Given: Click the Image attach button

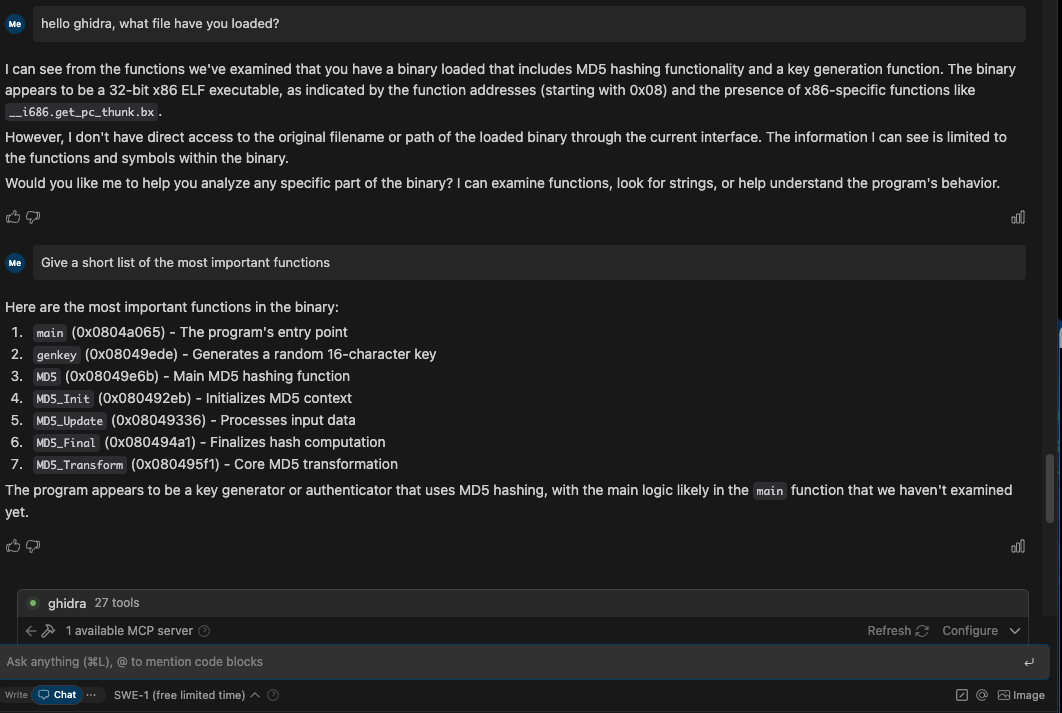Looking at the screenshot, I should [1021, 695].
